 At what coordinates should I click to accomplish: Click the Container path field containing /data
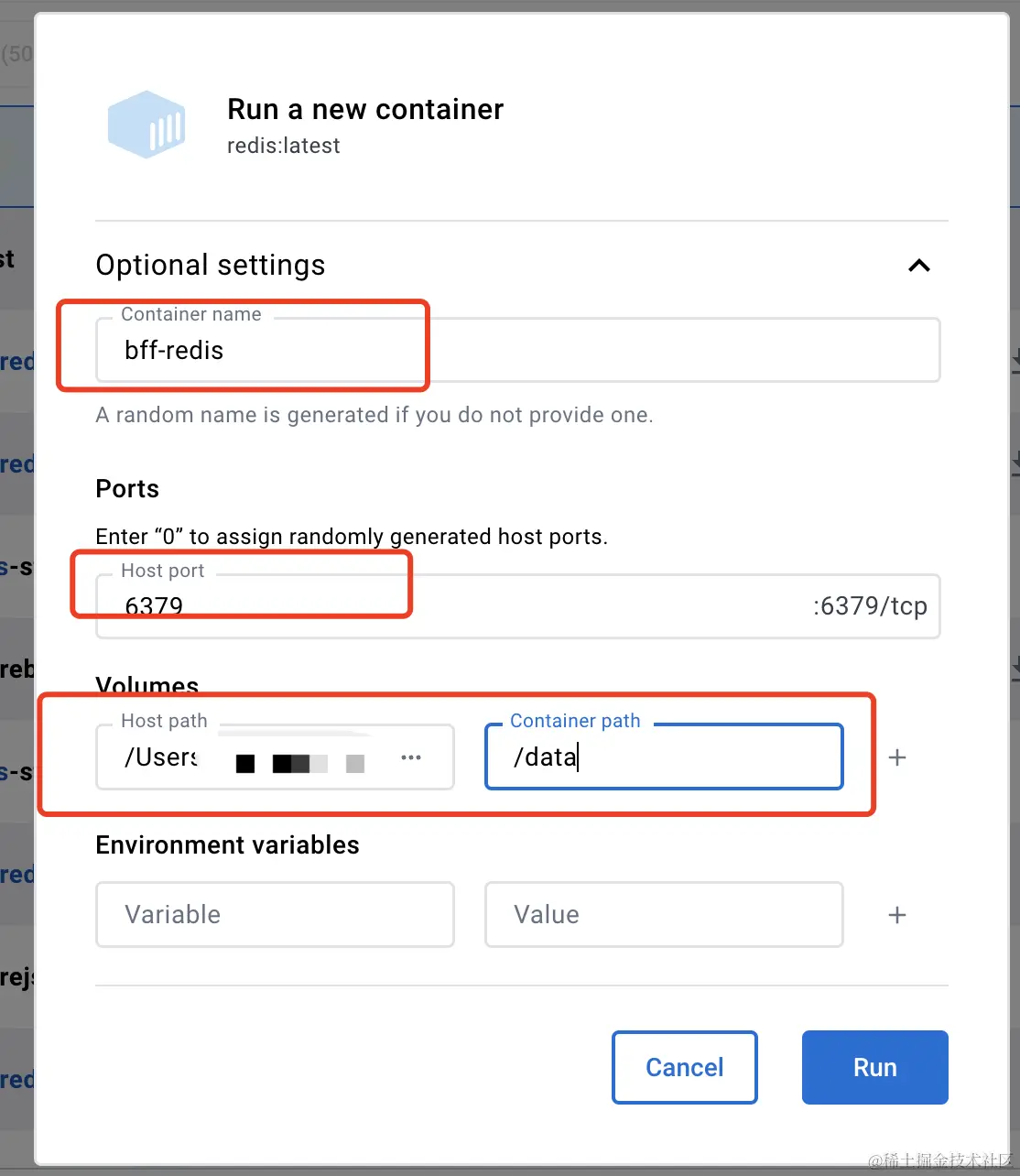click(664, 757)
